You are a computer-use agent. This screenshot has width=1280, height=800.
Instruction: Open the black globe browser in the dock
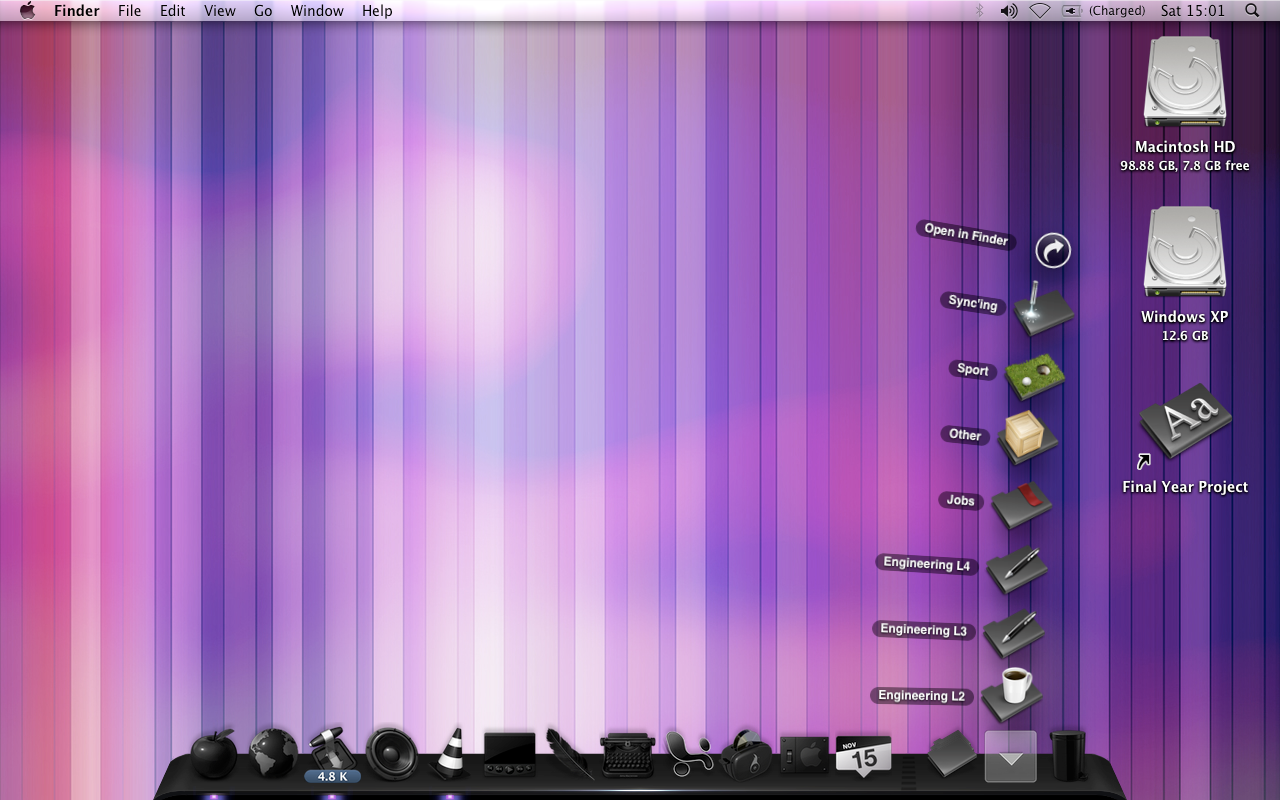pos(273,754)
